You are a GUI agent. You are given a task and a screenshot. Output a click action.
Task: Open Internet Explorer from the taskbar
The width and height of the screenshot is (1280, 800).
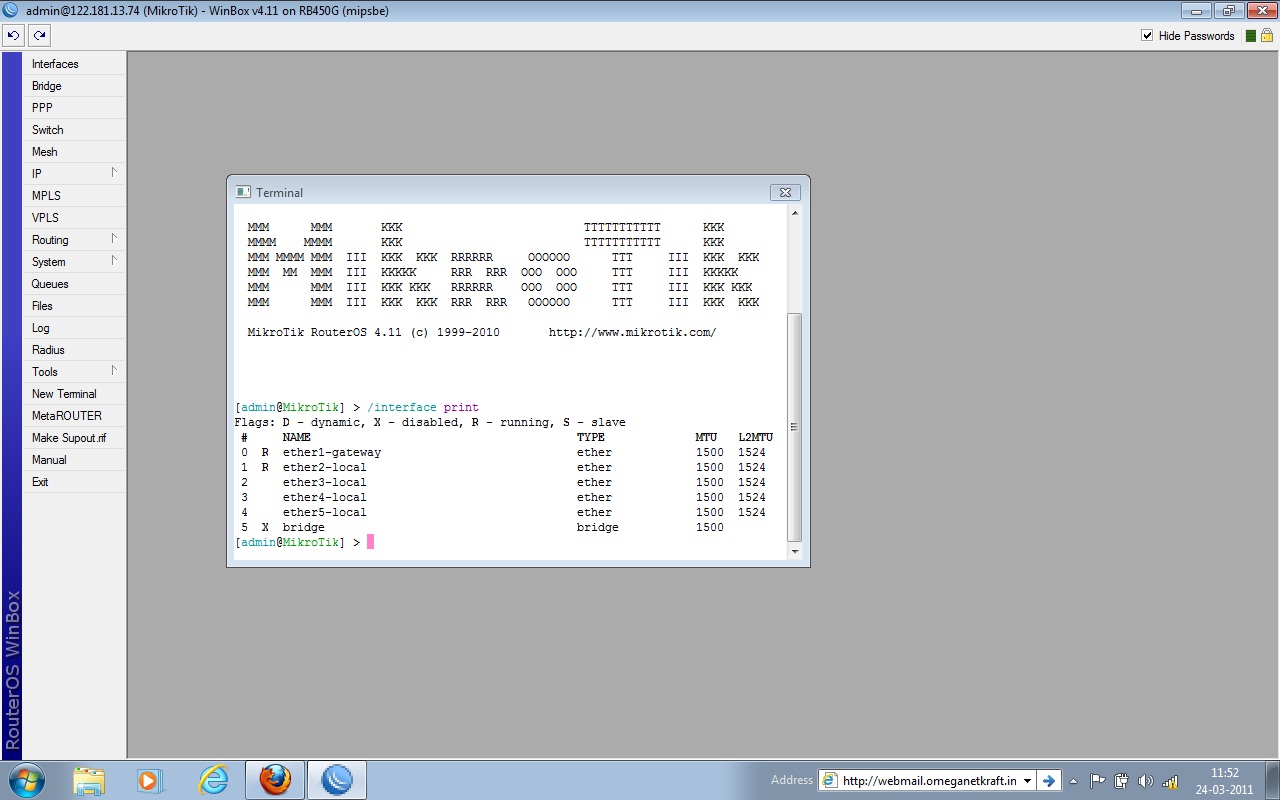(213, 780)
